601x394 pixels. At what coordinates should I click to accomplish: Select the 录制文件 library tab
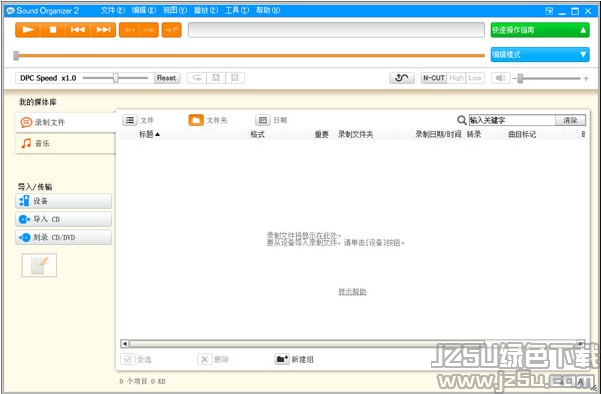pyautogui.click(x=66, y=123)
